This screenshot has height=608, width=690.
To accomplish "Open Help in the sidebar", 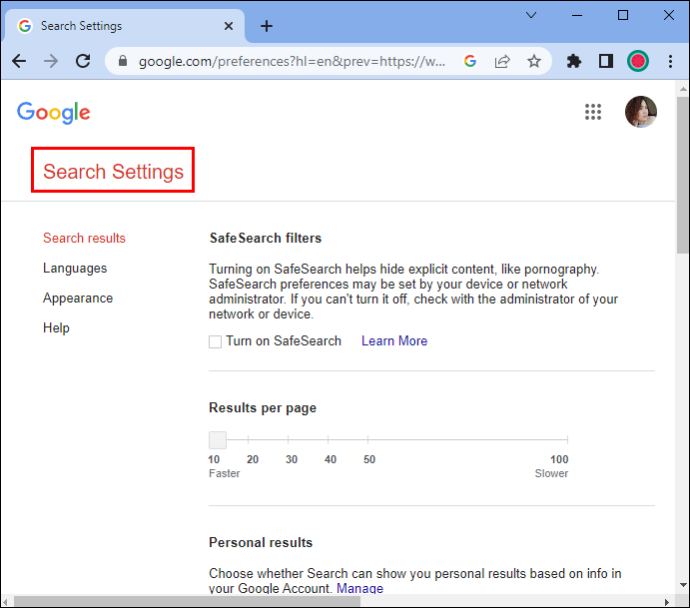I will coord(56,328).
